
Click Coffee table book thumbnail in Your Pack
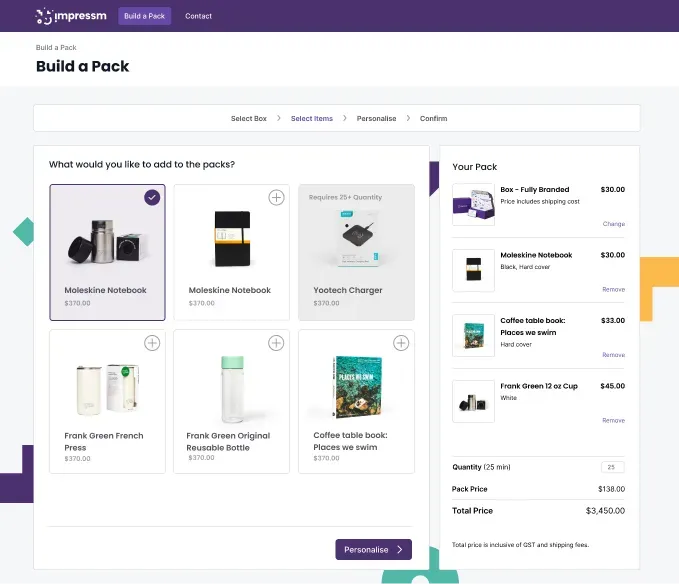tap(473, 336)
